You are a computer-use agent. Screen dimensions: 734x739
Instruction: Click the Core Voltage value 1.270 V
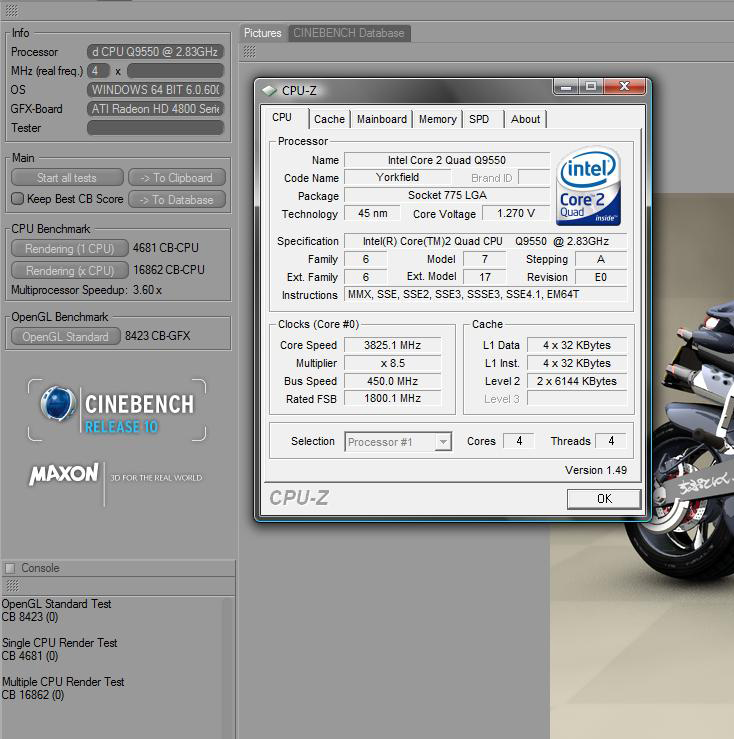[516, 213]
